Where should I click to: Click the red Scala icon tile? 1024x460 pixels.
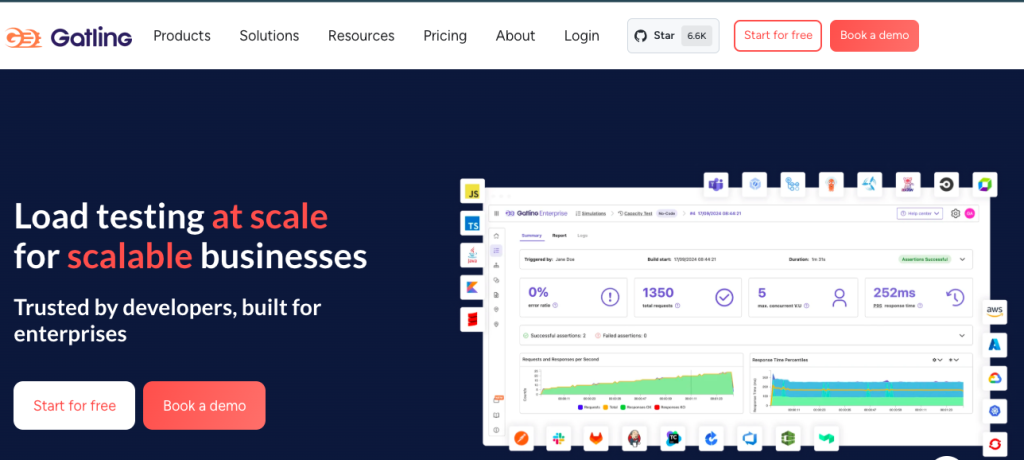point(472,320)
